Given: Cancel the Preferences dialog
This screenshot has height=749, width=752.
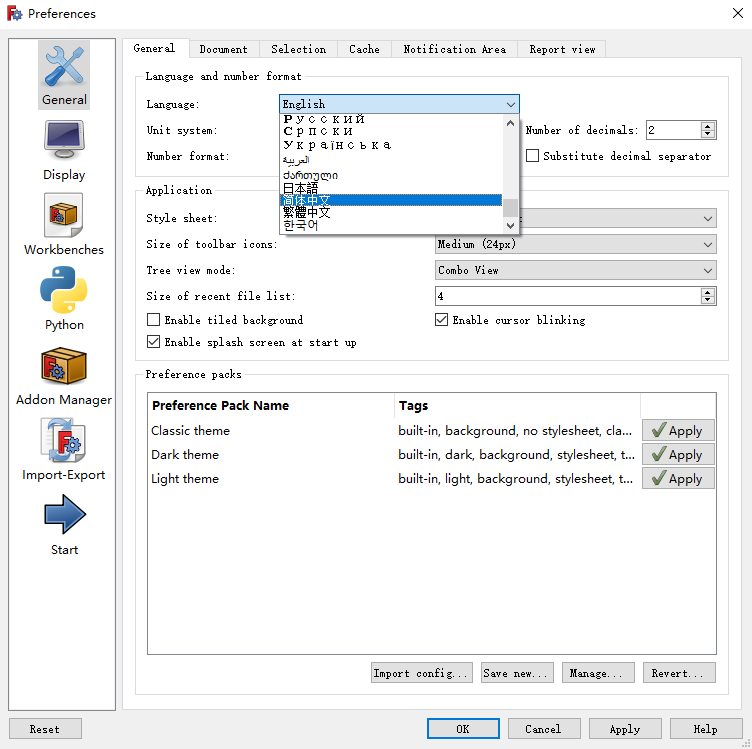Looking at the screenshot, I should coord(544,729).
